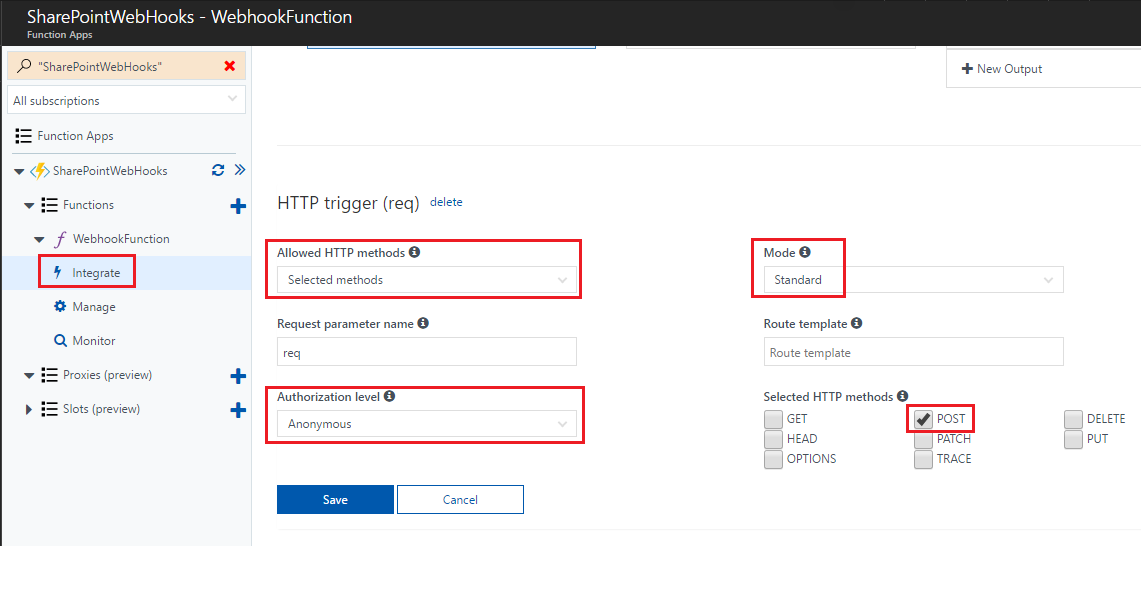Show info for Selected HTTP methods
This screenshot has height=606, width=1141.
click(902, 396)
